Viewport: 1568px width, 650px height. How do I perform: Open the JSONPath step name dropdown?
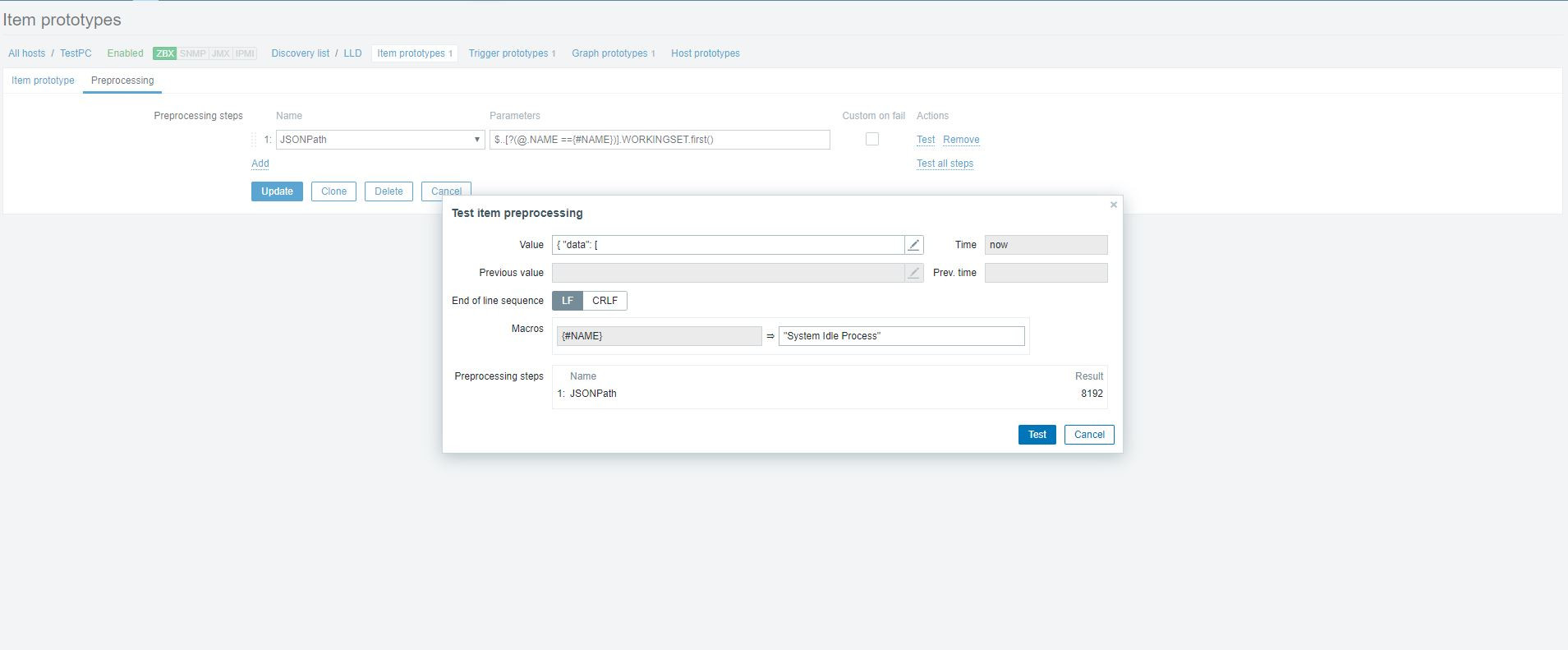(x=379, y=140)
